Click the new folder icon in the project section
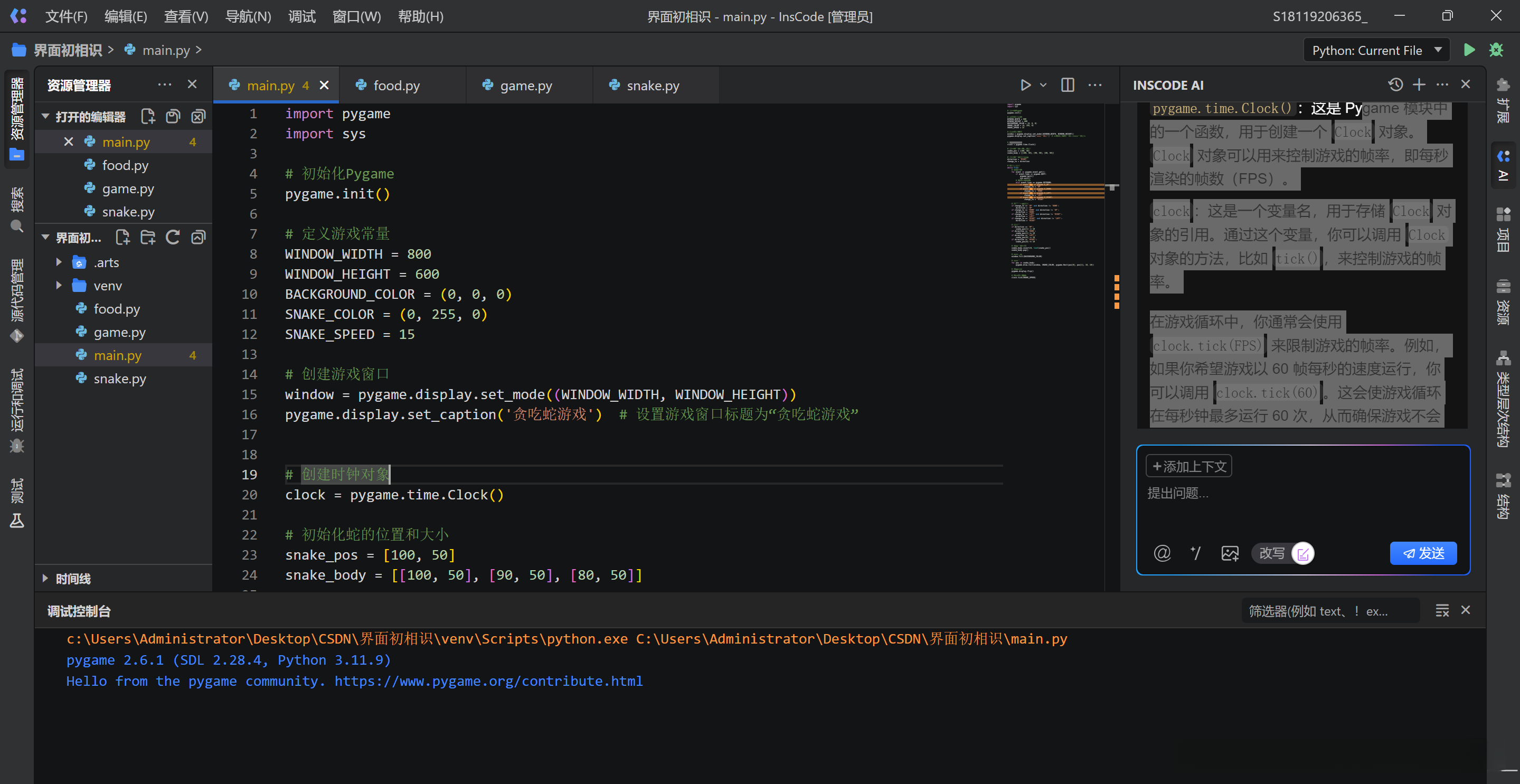Screen dimensions: 1520x784 (x=147, y=237)
